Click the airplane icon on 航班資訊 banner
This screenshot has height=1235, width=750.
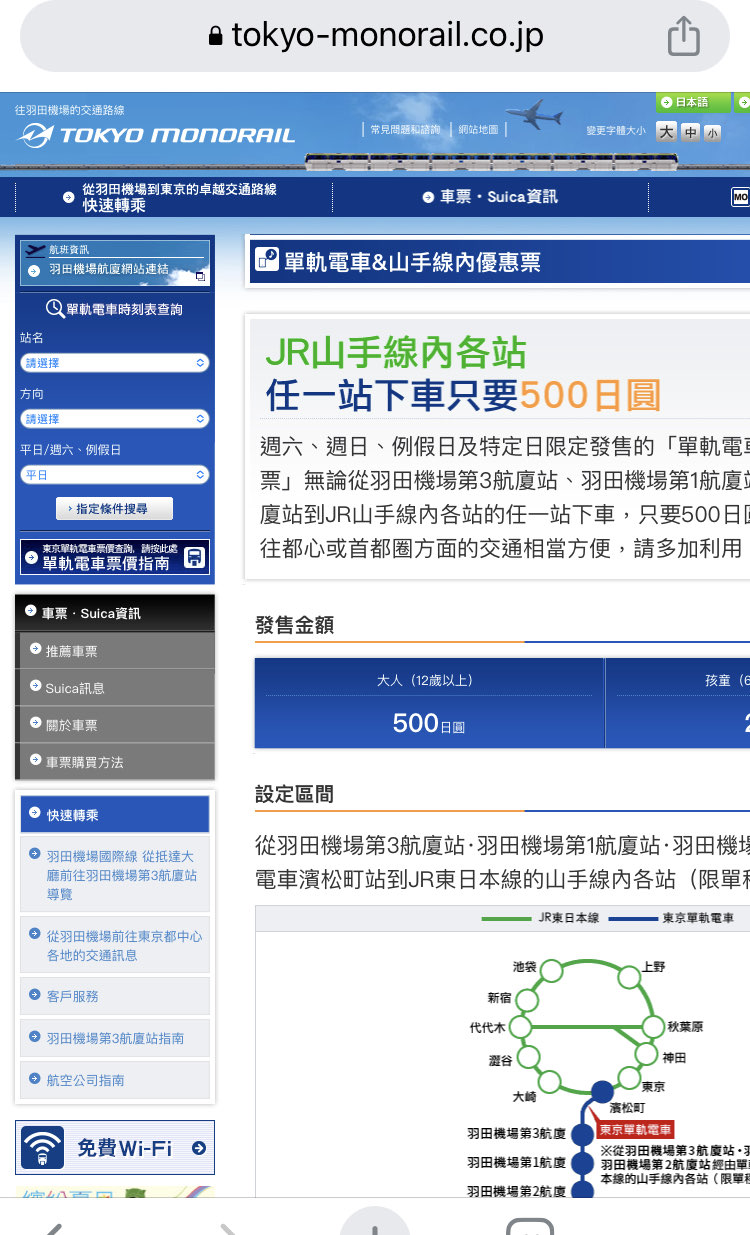point(35,250)
